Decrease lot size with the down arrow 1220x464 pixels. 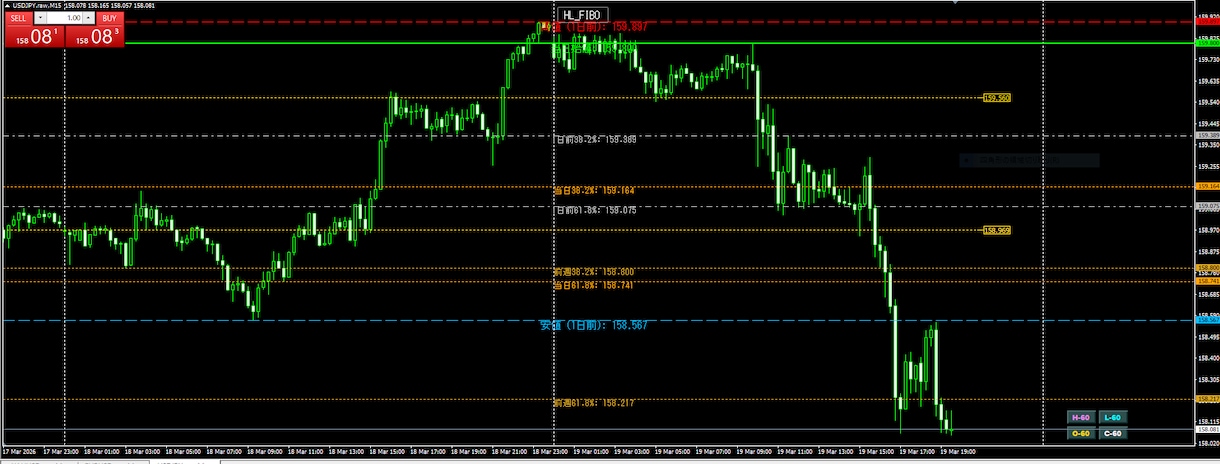click(39, 18)
